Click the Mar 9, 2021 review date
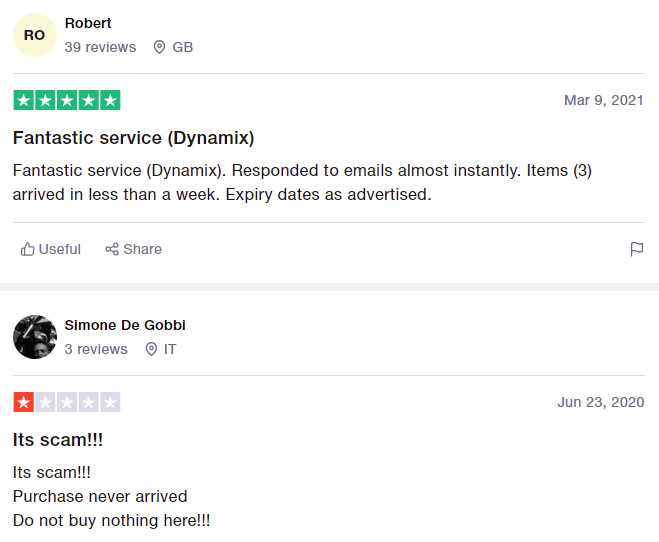This screenshot has width=659, height=542. click(604, 100)
